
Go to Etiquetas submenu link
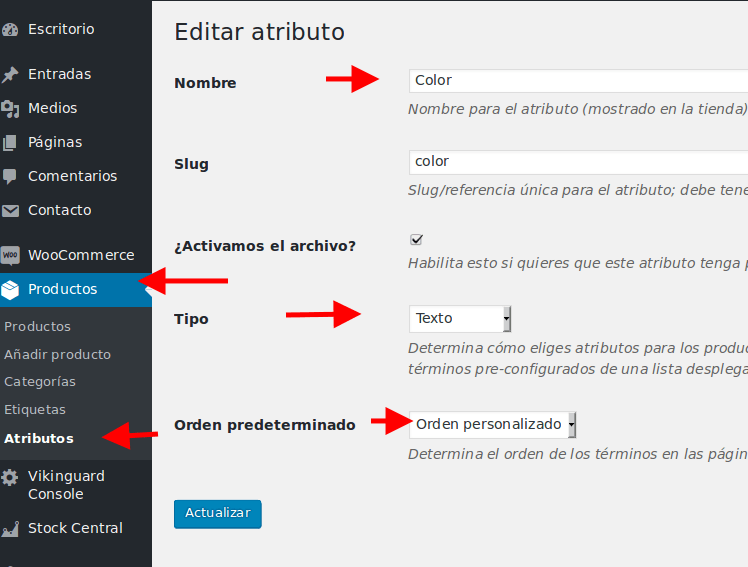(35, 410)
